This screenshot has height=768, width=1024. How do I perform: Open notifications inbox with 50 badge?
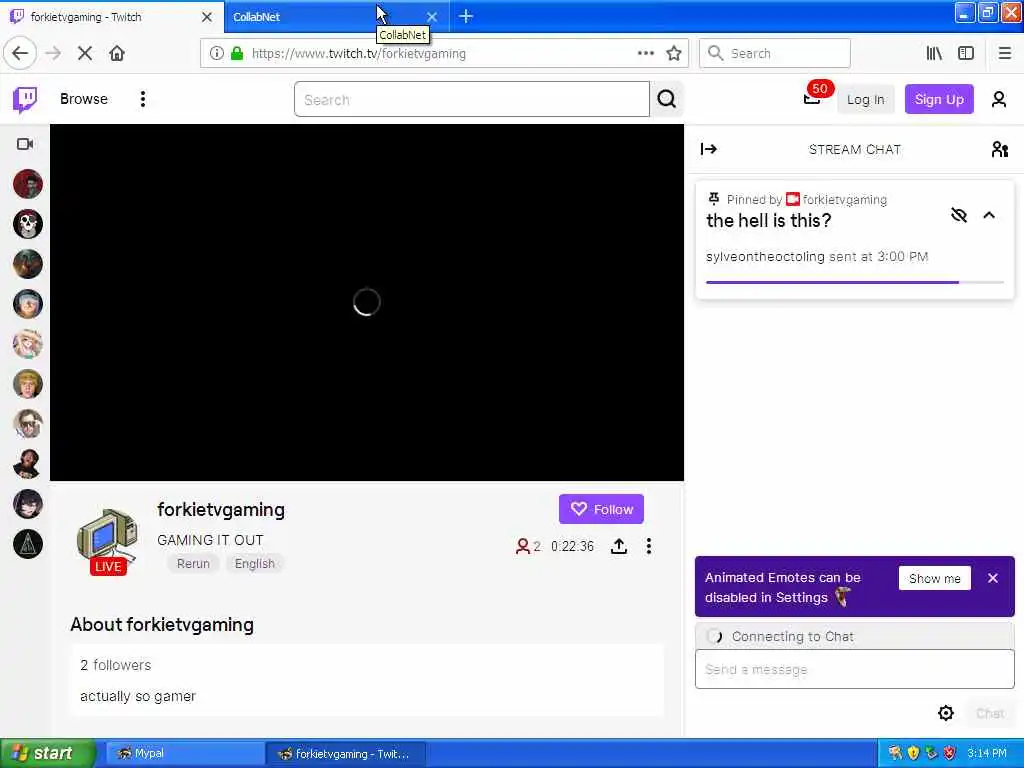tap(812, 99)
